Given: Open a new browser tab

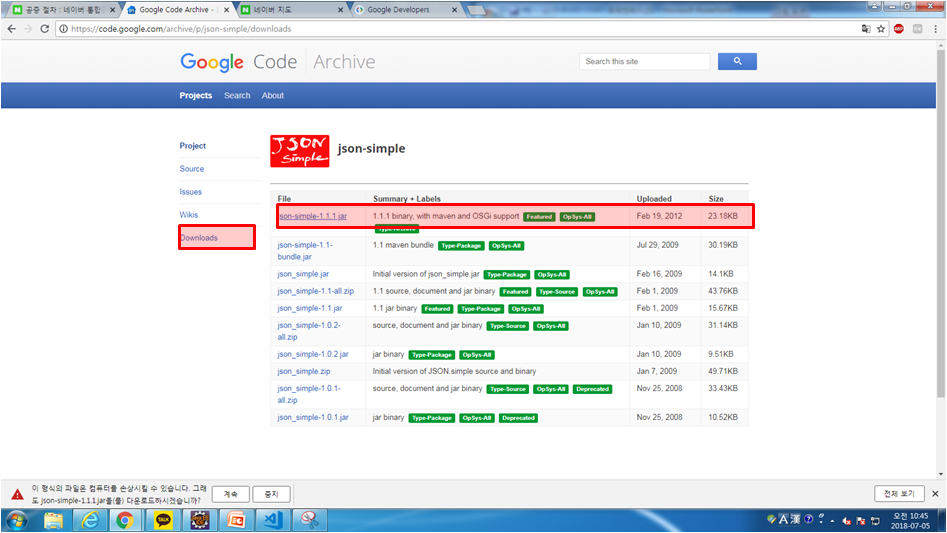Looking at the screenshot, I should click(x=477, y=10).
